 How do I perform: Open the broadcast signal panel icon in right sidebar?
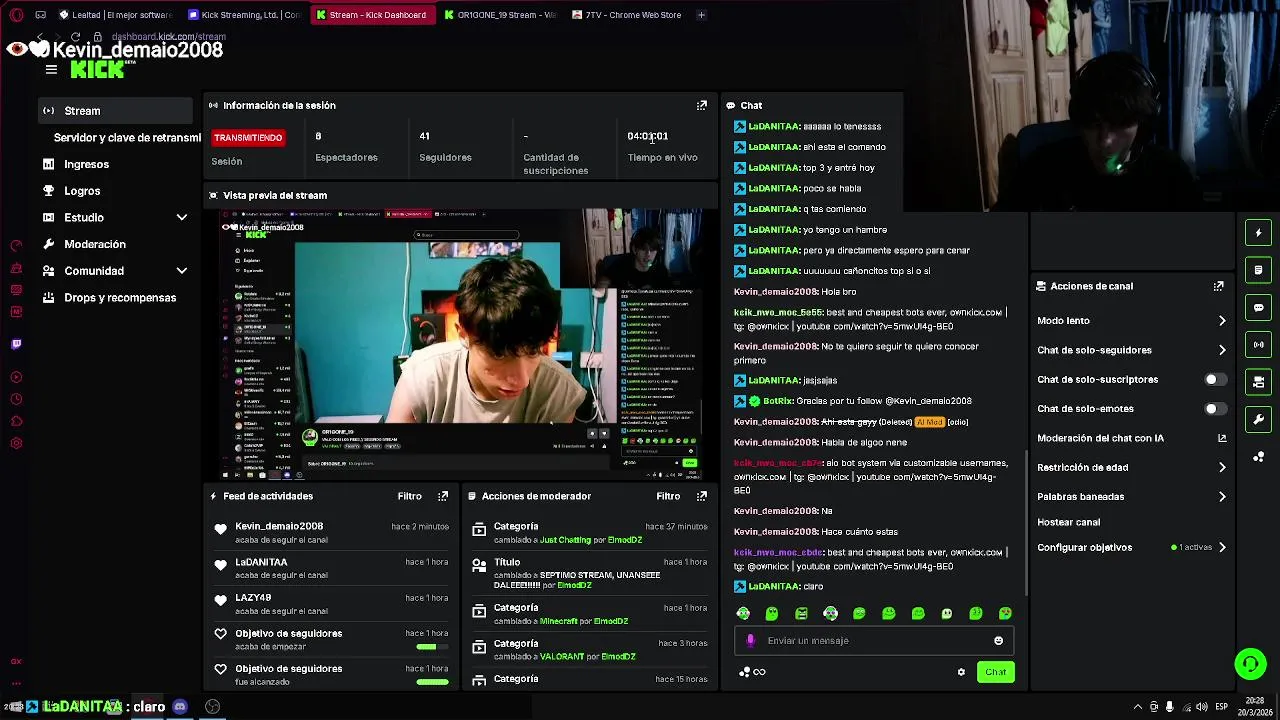coord(1259,345)
